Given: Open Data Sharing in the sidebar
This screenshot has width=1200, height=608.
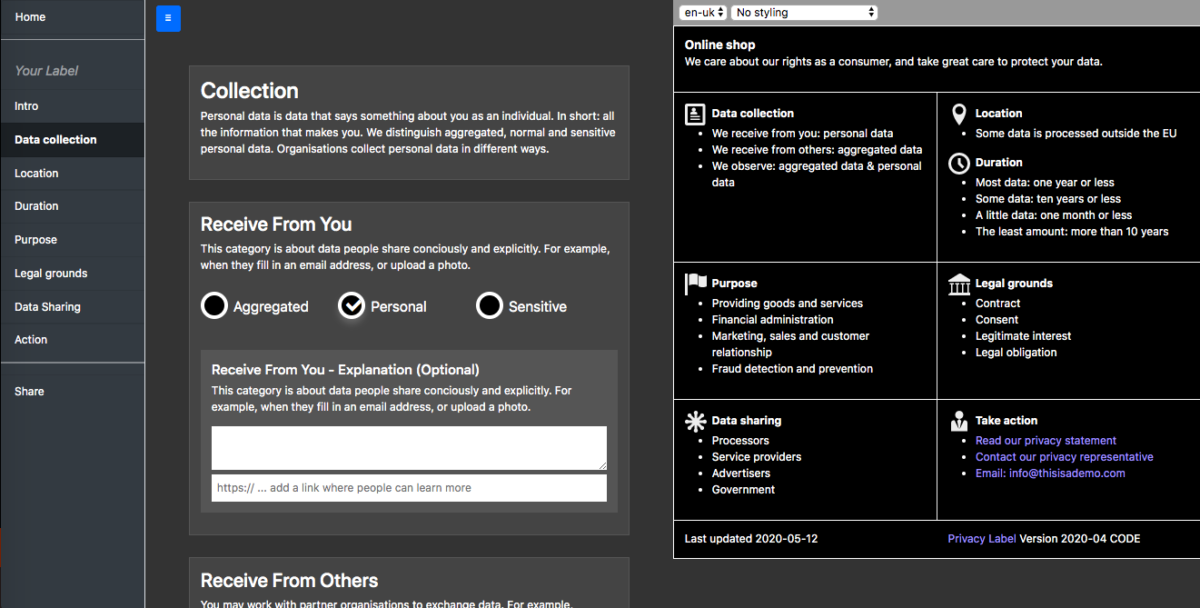Looking at the screenshot, I should 72,307.
